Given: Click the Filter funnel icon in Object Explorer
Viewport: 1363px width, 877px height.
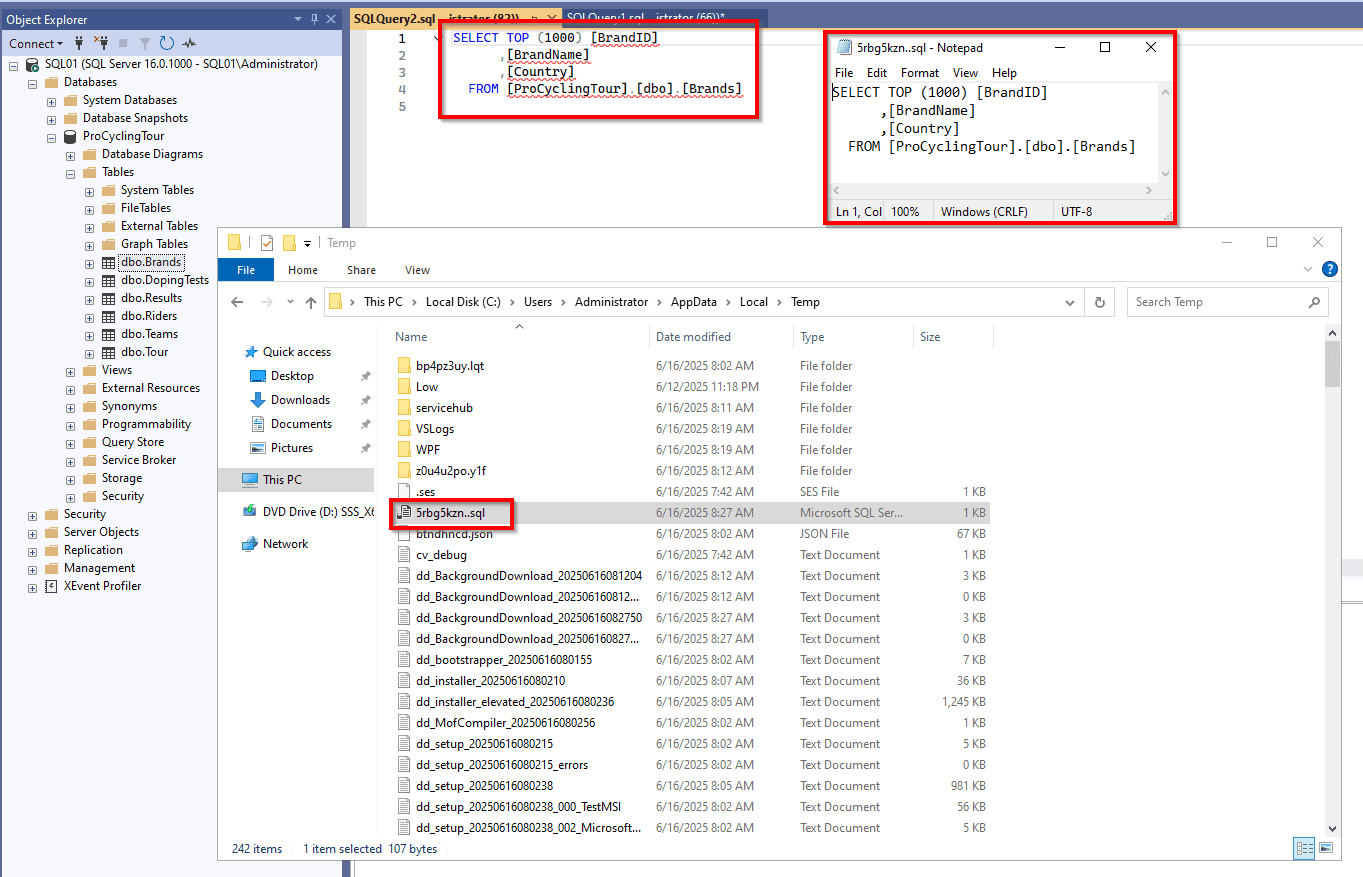Looking at the screenshot, I should [145, 43].
